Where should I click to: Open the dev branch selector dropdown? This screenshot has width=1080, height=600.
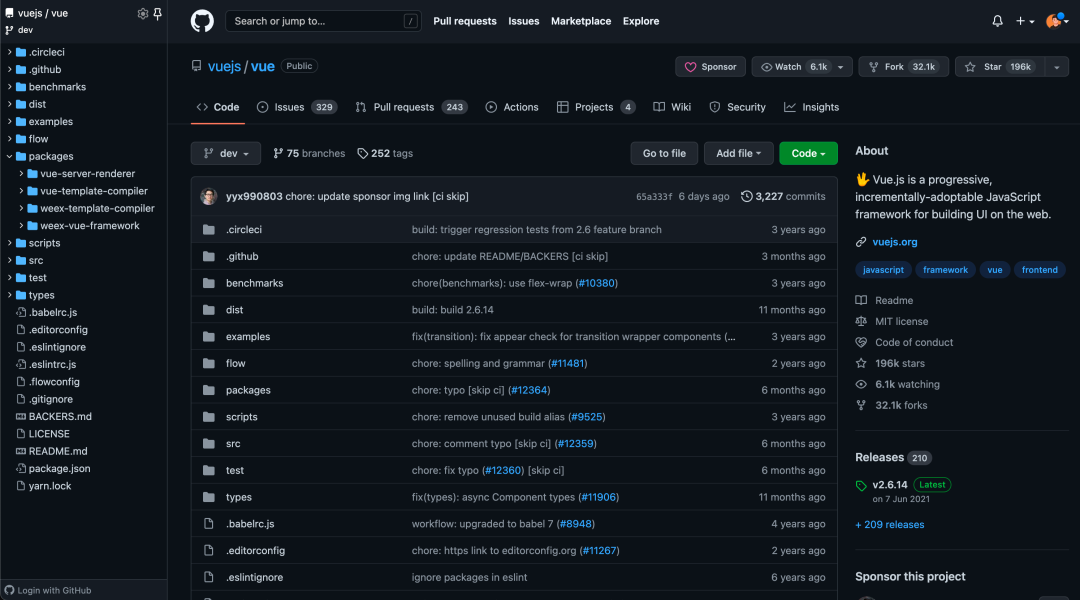(x=226, y=154)
